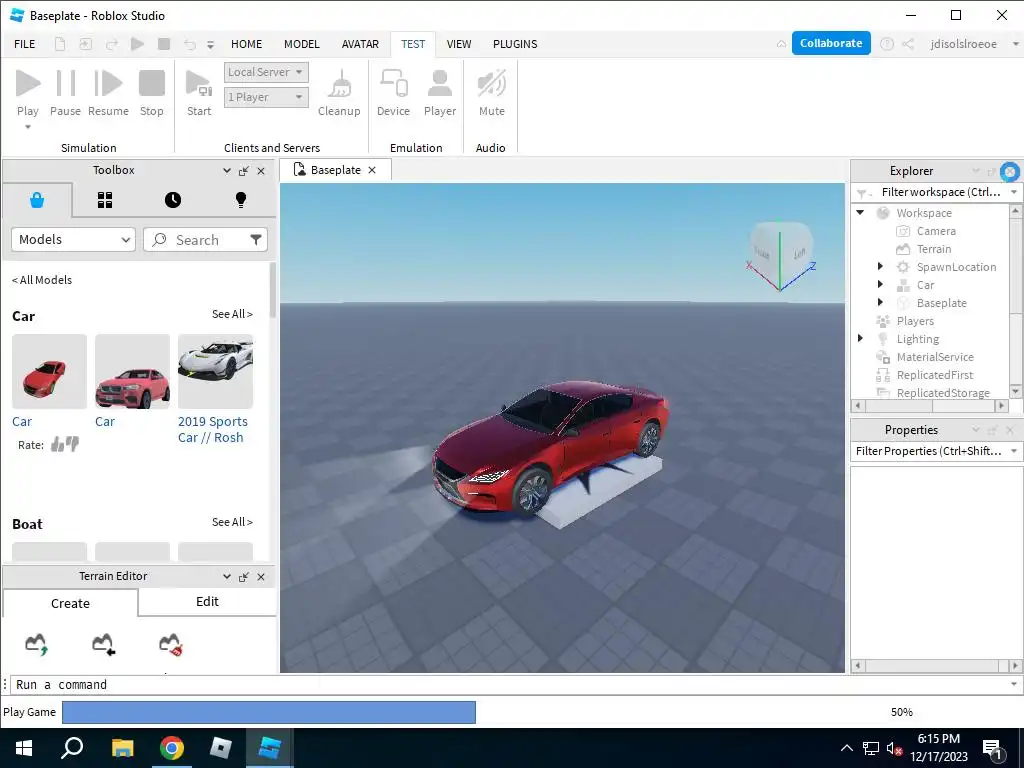Click the Collaborate button

[831, 43]
